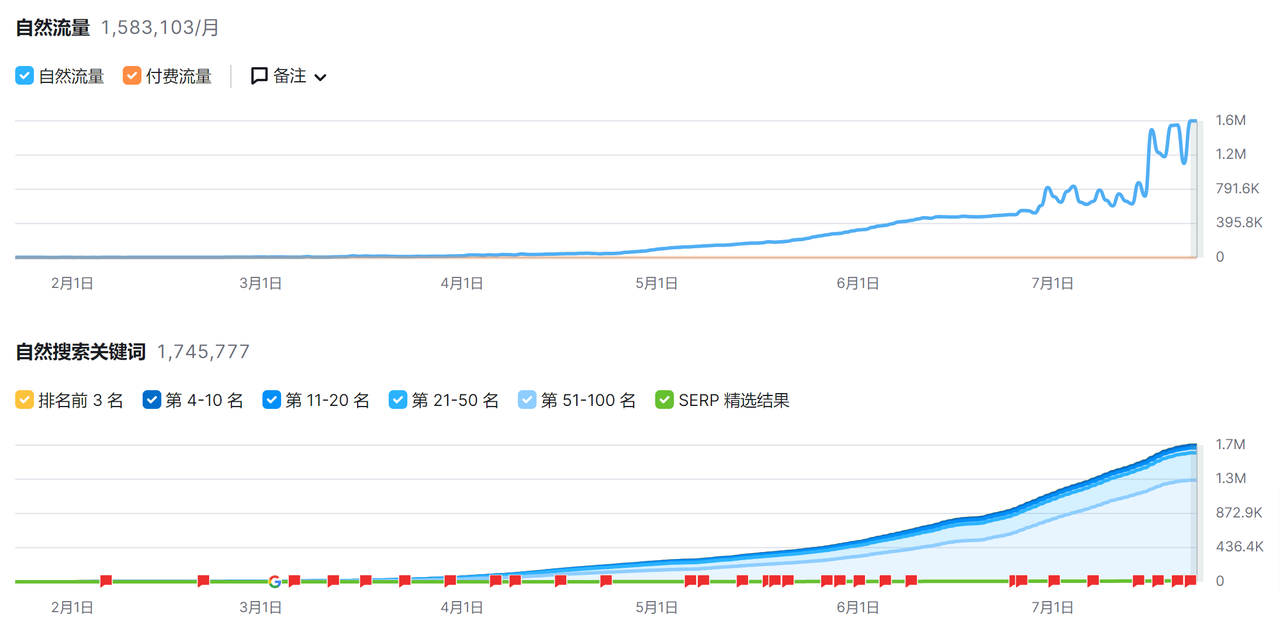Screen dimensions: 1280x625
Task: Click the 自然流量 section heading
Action: pyautogui.click(x=53, y=28)
